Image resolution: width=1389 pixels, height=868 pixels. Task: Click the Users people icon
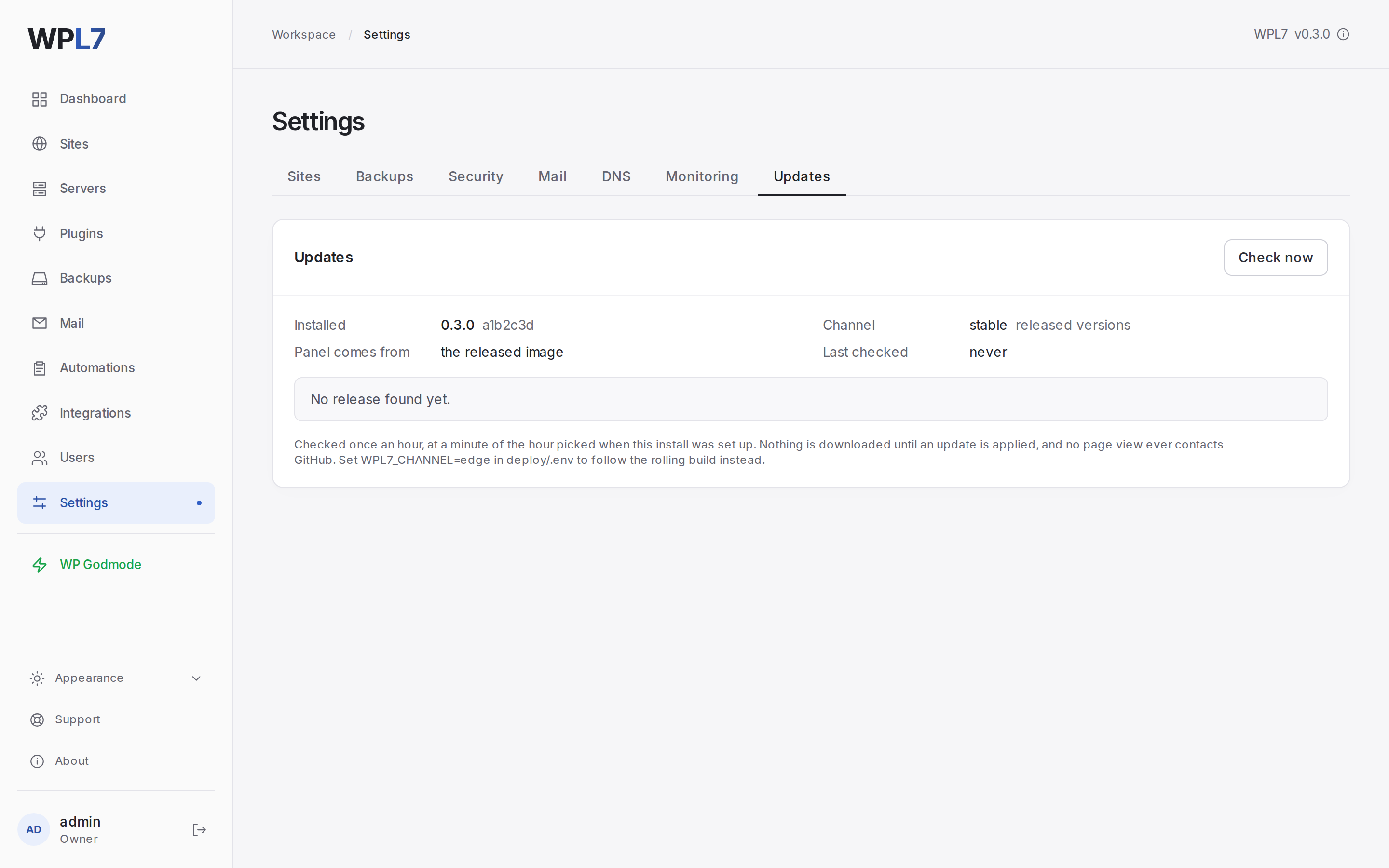(x=39, y=458)
